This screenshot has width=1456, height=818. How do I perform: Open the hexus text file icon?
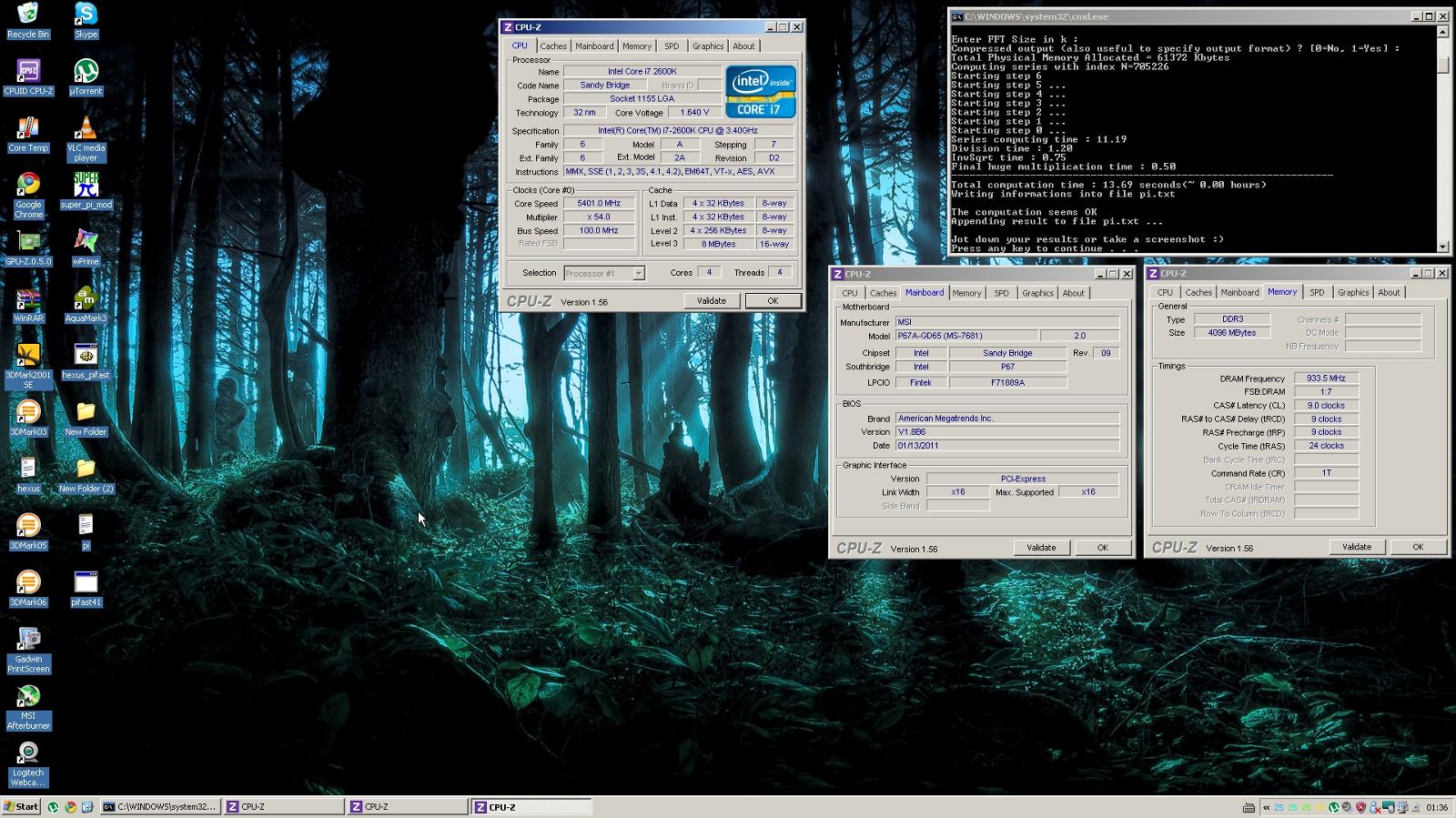[28, 475]
